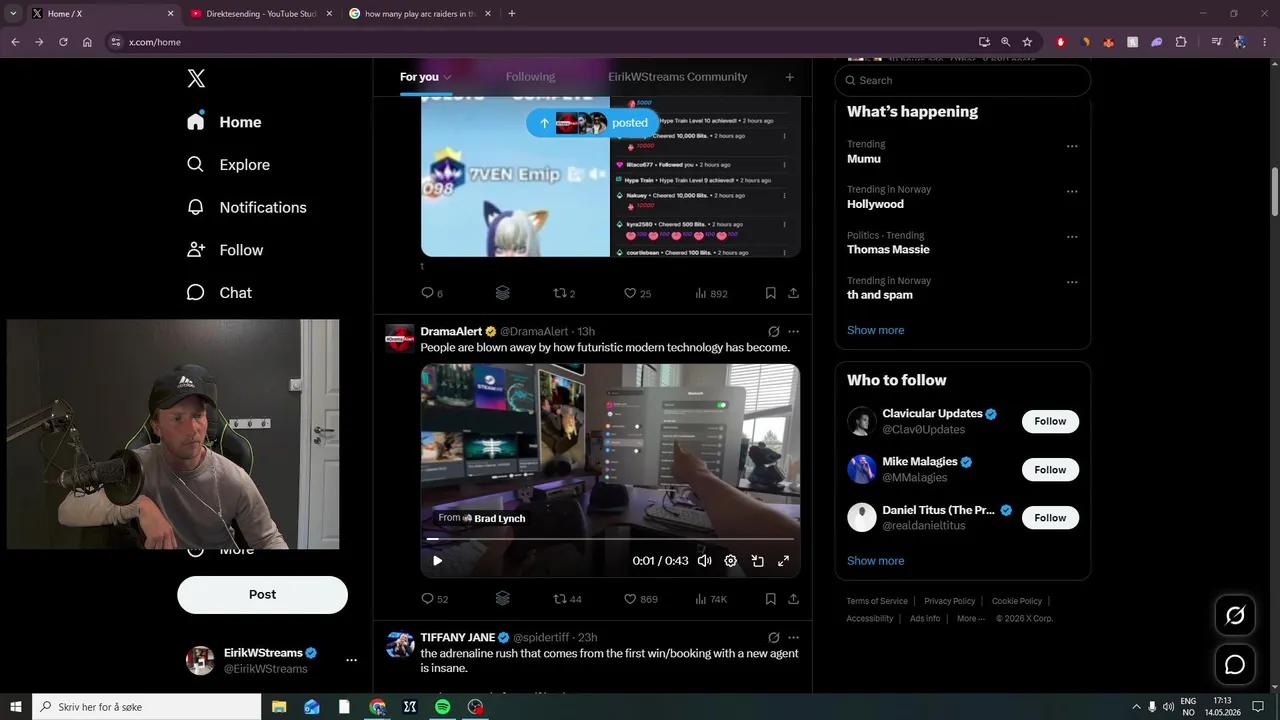Share the DramaAlert post
Image resolution: width=1280 pixels, height=720 pixels.
point(793,599)
